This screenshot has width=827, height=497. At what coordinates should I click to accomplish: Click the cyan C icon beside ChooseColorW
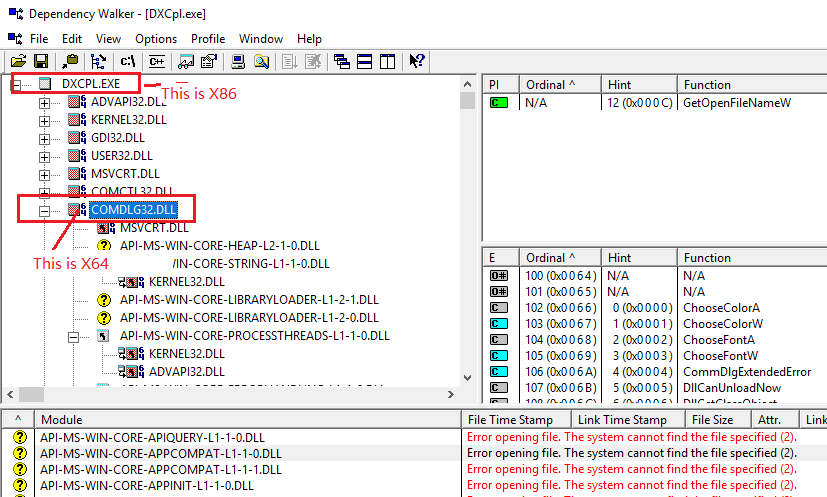[x=498, y=323]
